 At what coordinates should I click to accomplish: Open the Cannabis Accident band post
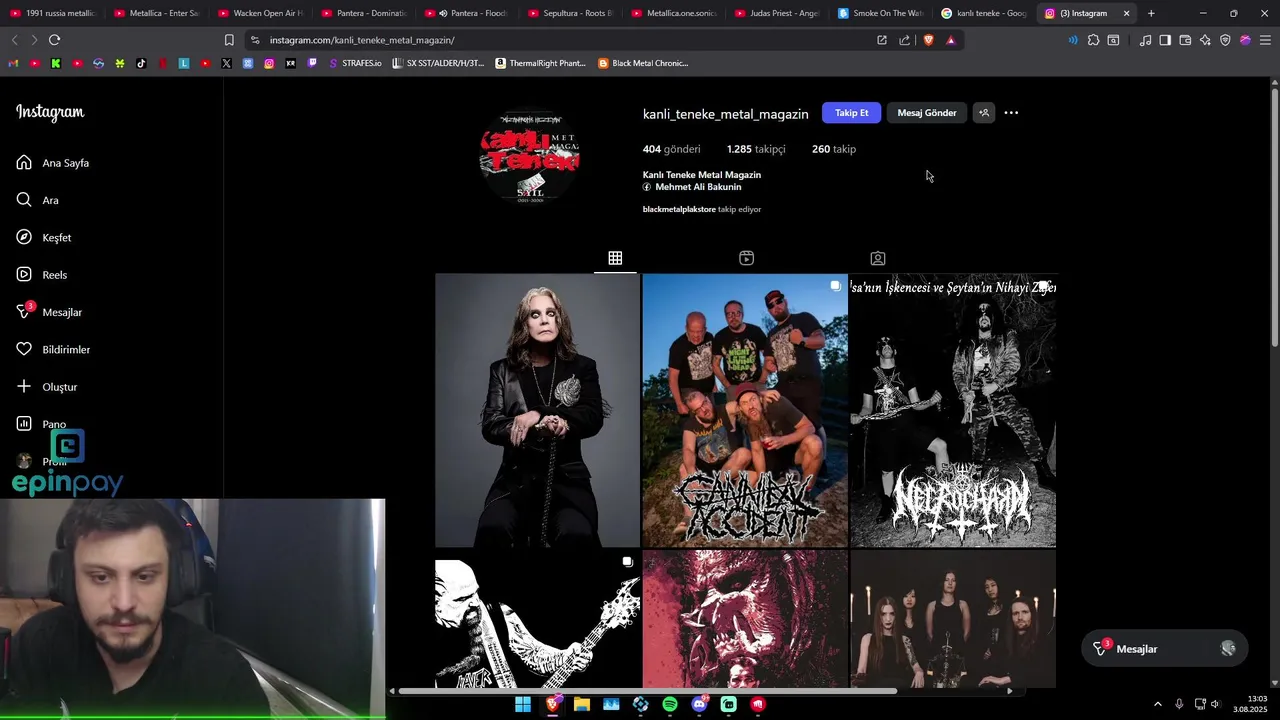pos(745,410)
